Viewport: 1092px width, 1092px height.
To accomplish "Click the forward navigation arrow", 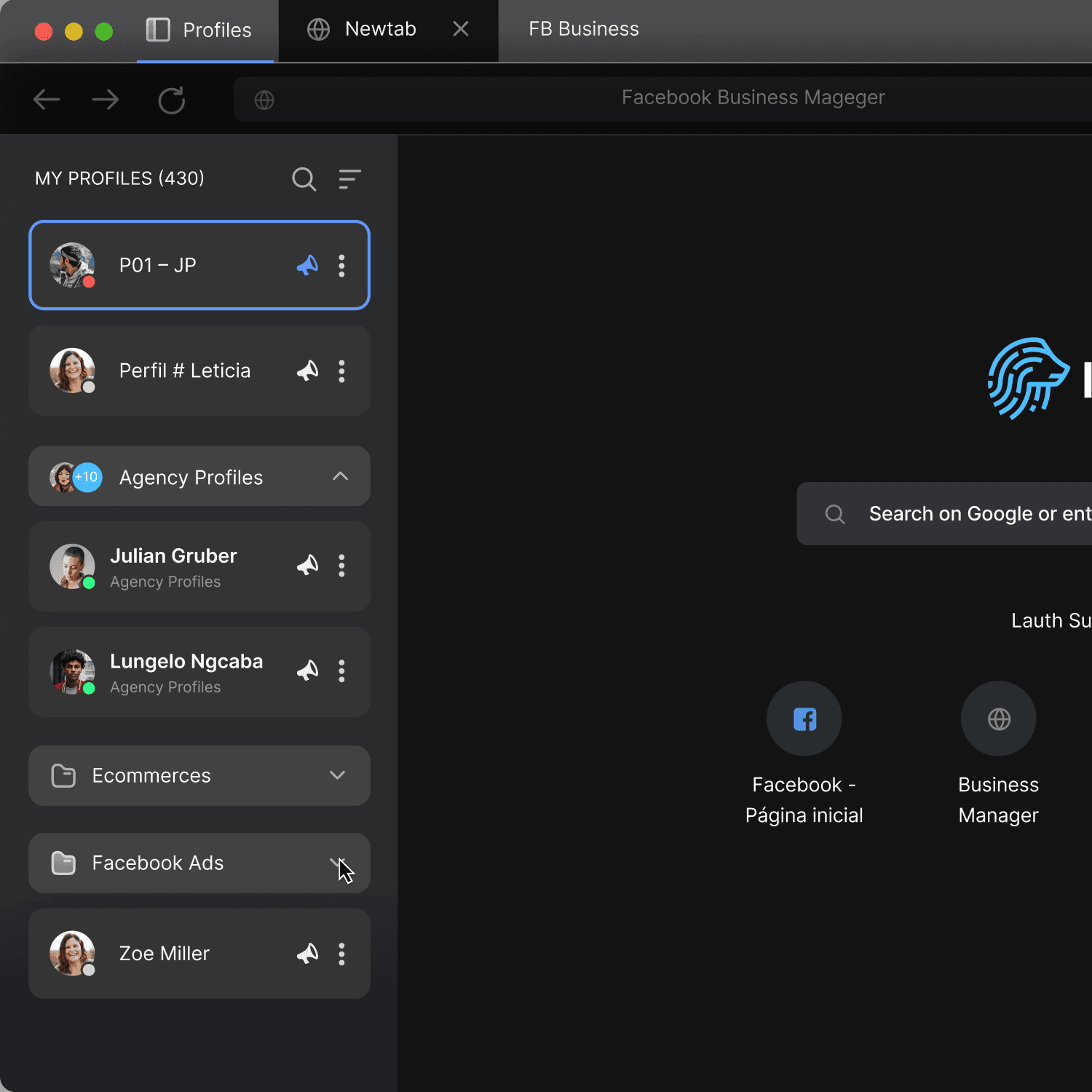I will (106, 100).
